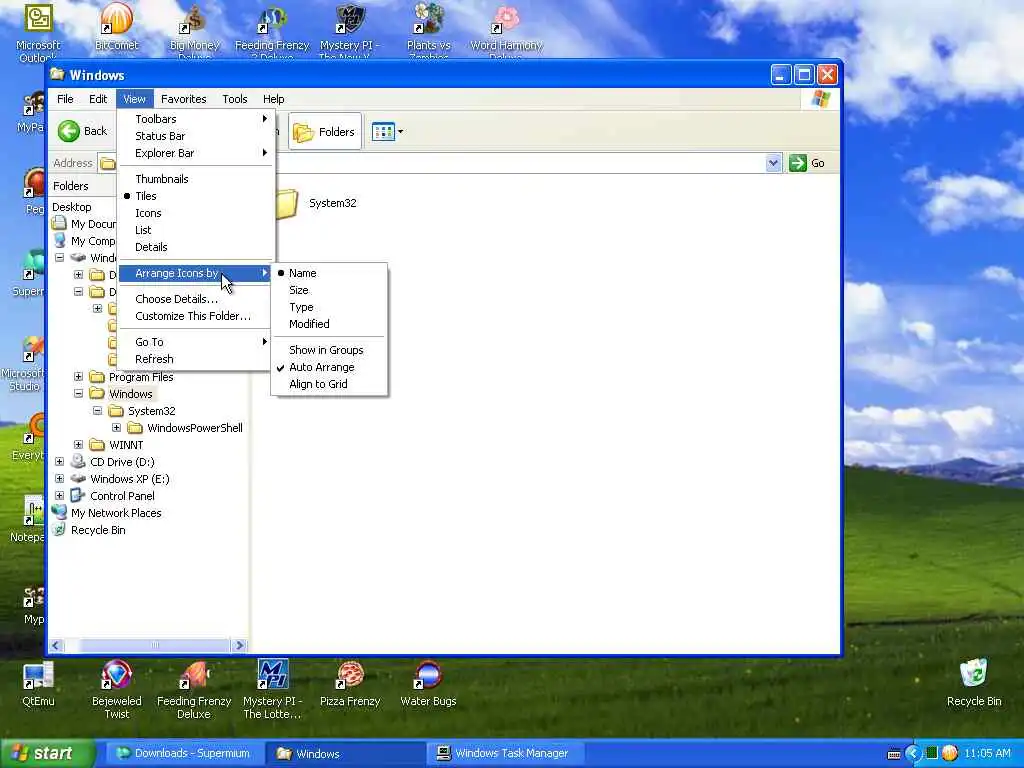Open the Go To submenu
The width and height of the screenshot is (1024, 768).
tap(195, 342)
